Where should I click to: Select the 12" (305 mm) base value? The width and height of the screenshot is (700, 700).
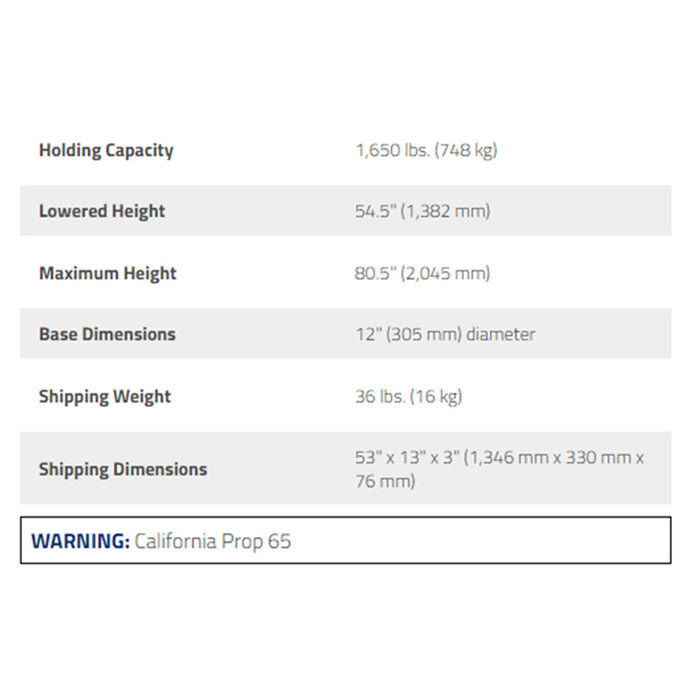click(407, 334)
